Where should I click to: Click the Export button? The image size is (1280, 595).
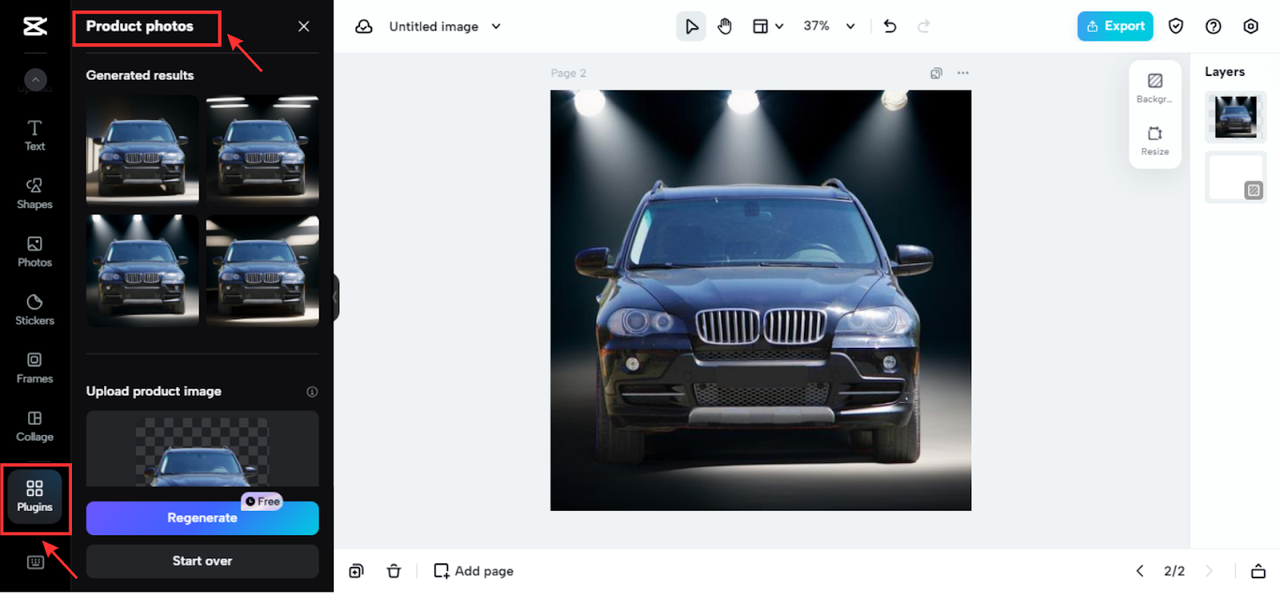tap(1115, 26)
